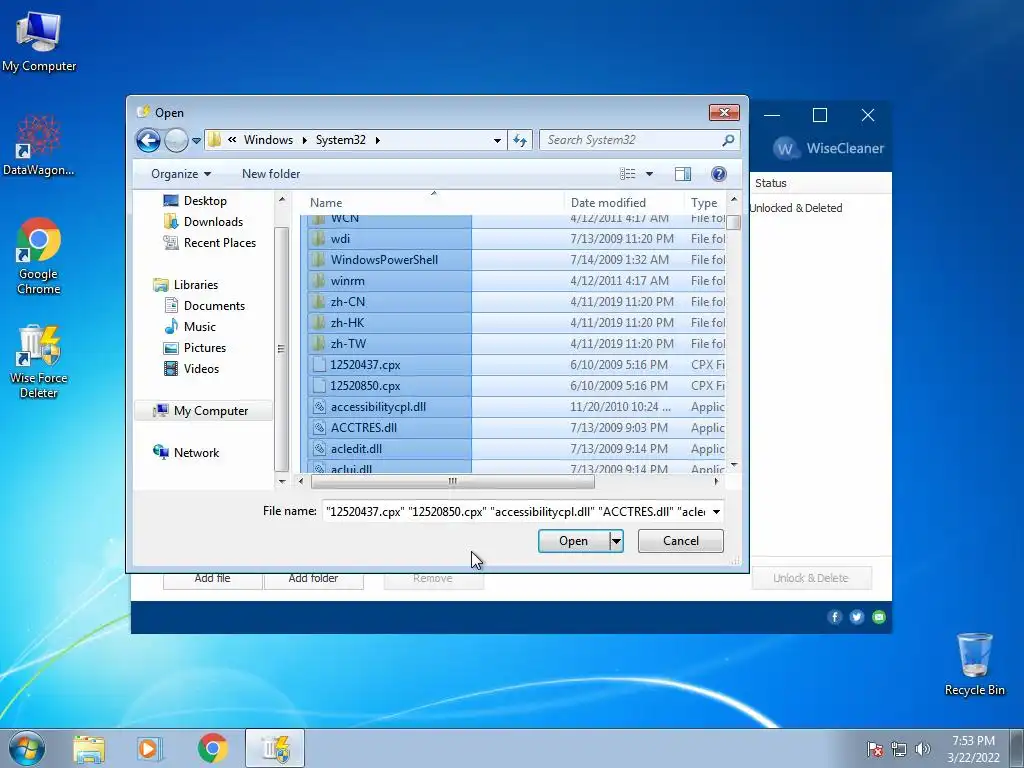Open Documents library in navigation pane
Screen dimensions: 1024x768
214,306
